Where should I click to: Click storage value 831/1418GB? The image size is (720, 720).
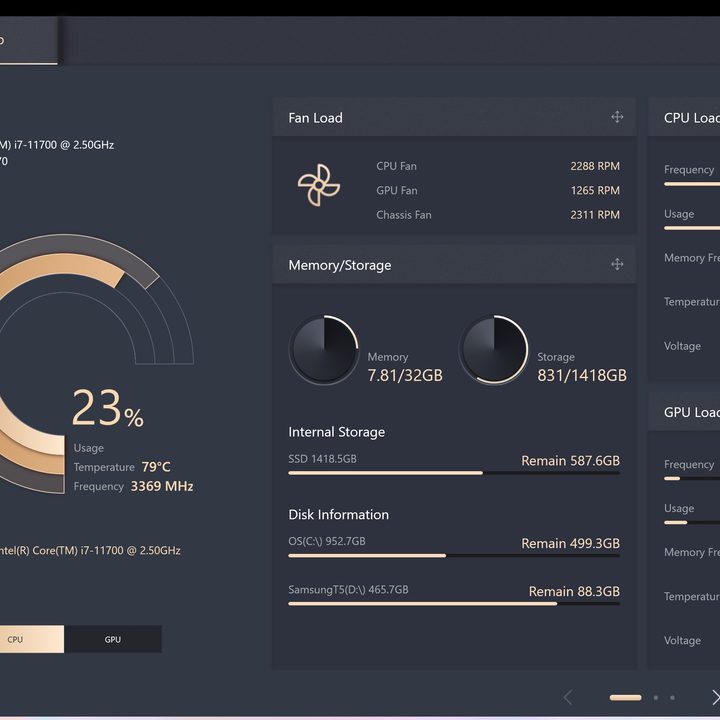582,375
